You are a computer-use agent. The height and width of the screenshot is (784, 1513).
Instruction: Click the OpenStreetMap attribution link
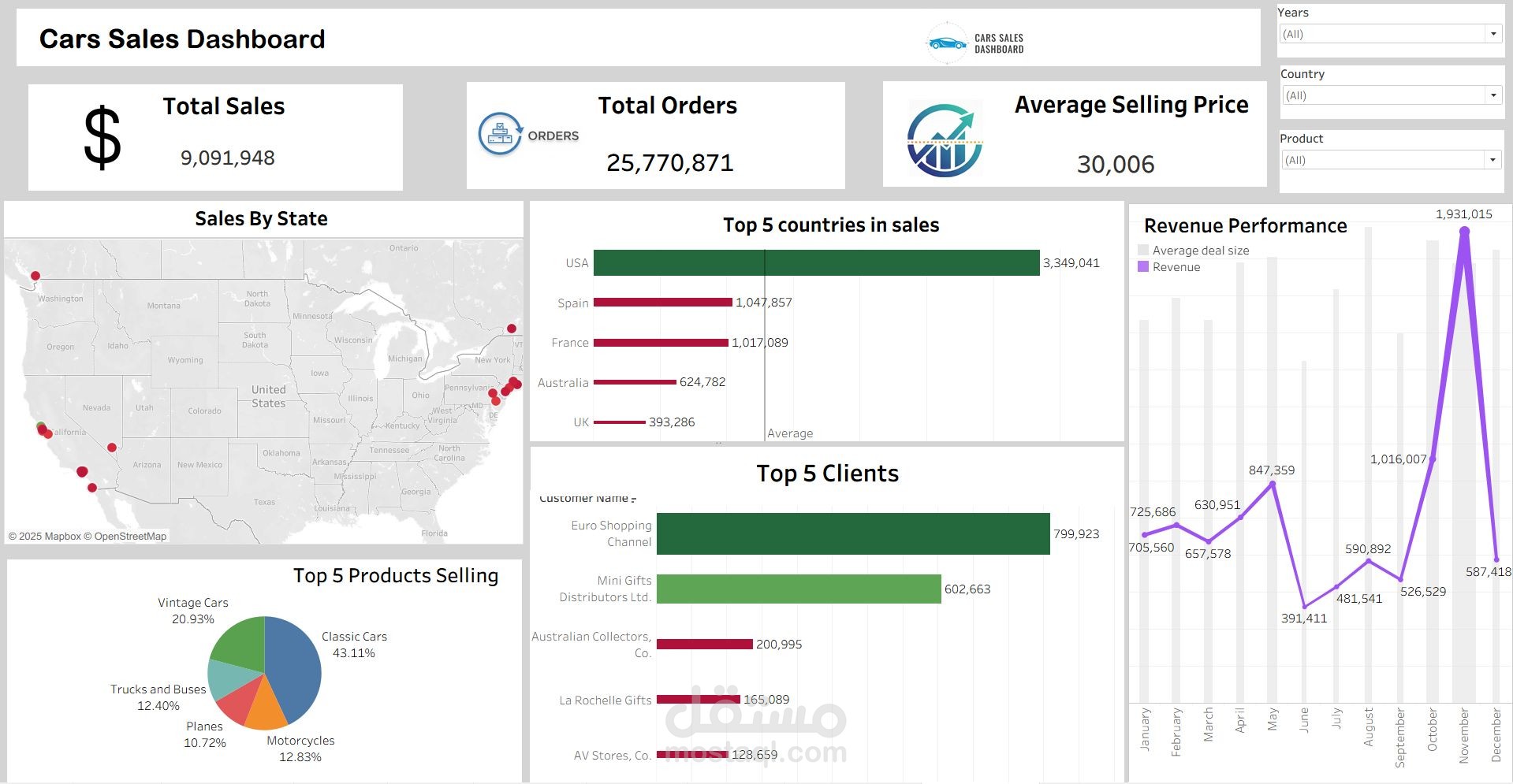click(x=129, y=536)
